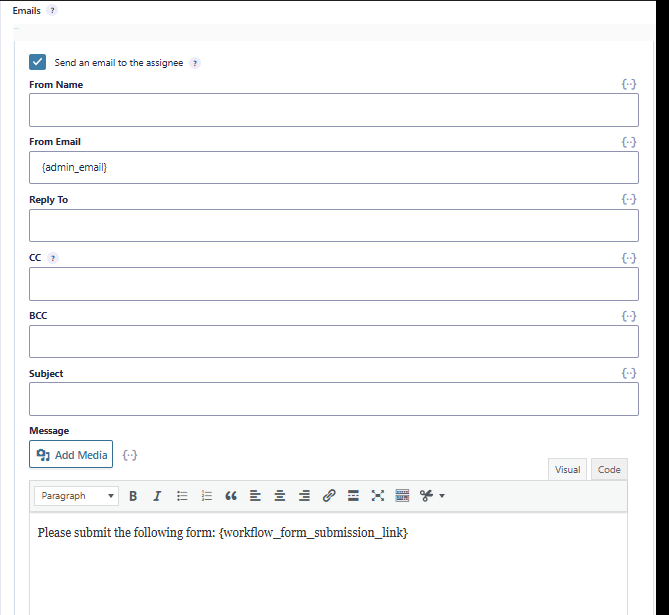The height and width of the screenshot is (615, 669).
Task: Focus the CC input field
Action: point(334,284)
